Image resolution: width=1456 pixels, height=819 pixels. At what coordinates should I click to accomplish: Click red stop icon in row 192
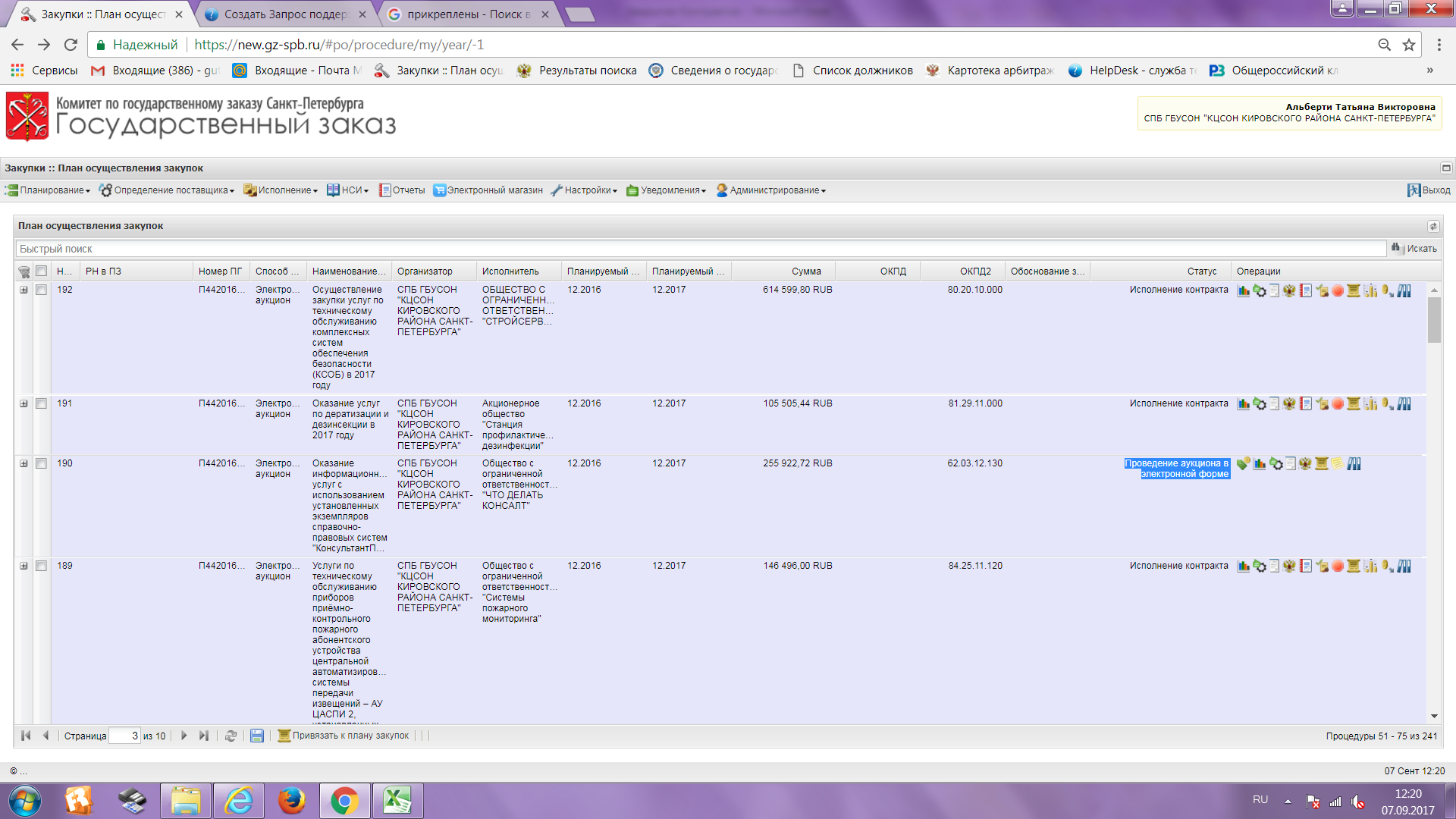coord(1338,290)
